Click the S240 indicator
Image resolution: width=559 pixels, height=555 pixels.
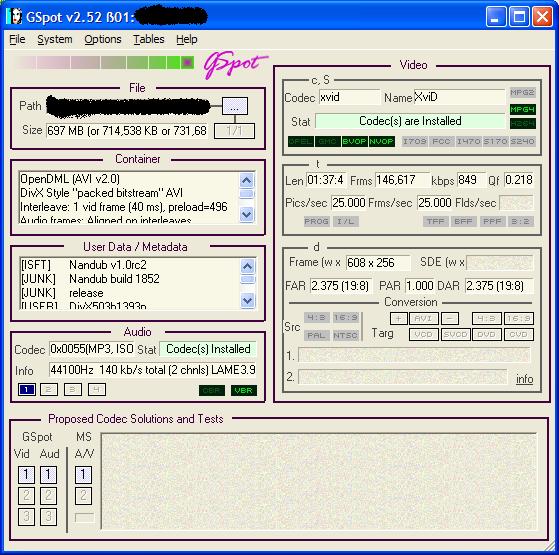point(522,142)
